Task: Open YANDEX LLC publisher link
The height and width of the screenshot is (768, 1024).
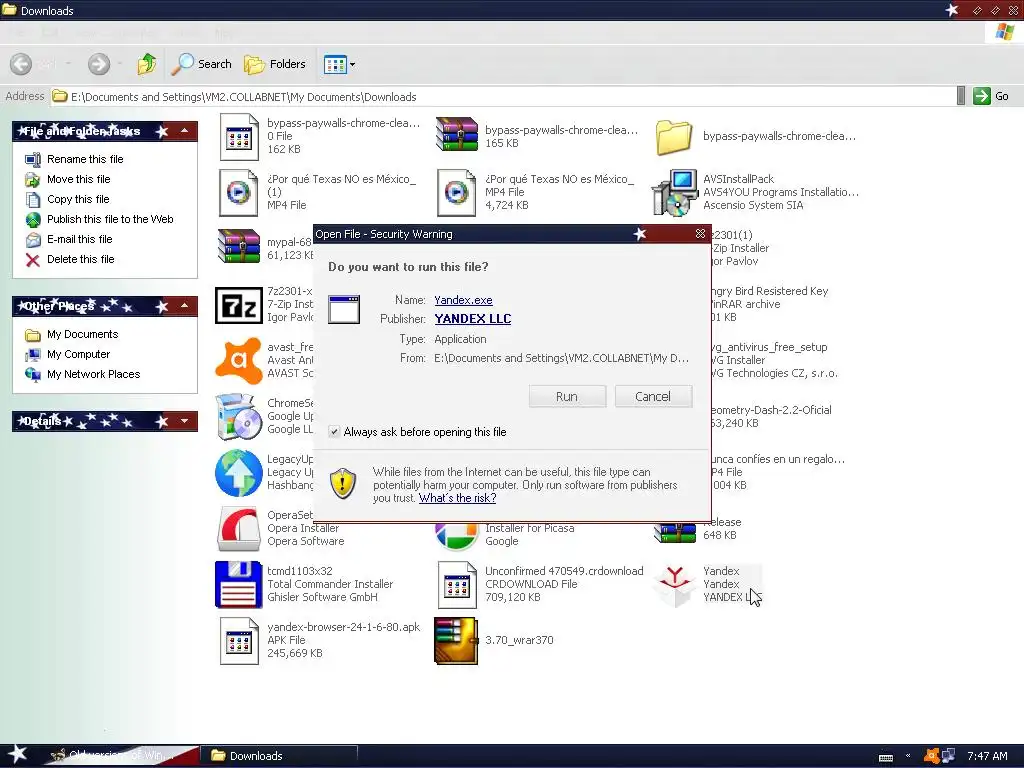Action: coord(473,319)
